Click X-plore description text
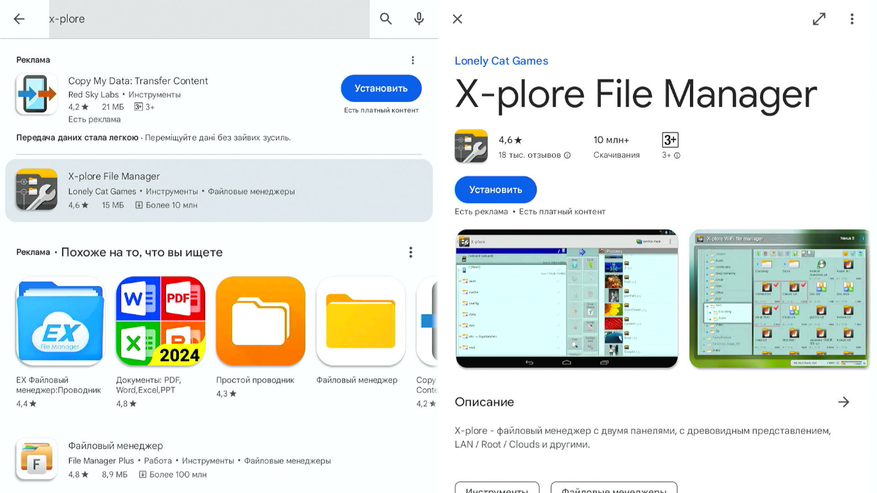877x493 pixels. tap(643, 438)
